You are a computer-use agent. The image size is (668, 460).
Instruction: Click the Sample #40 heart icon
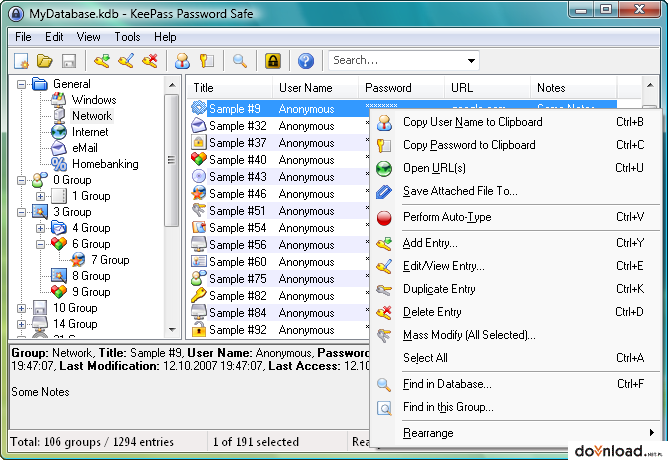199,159
